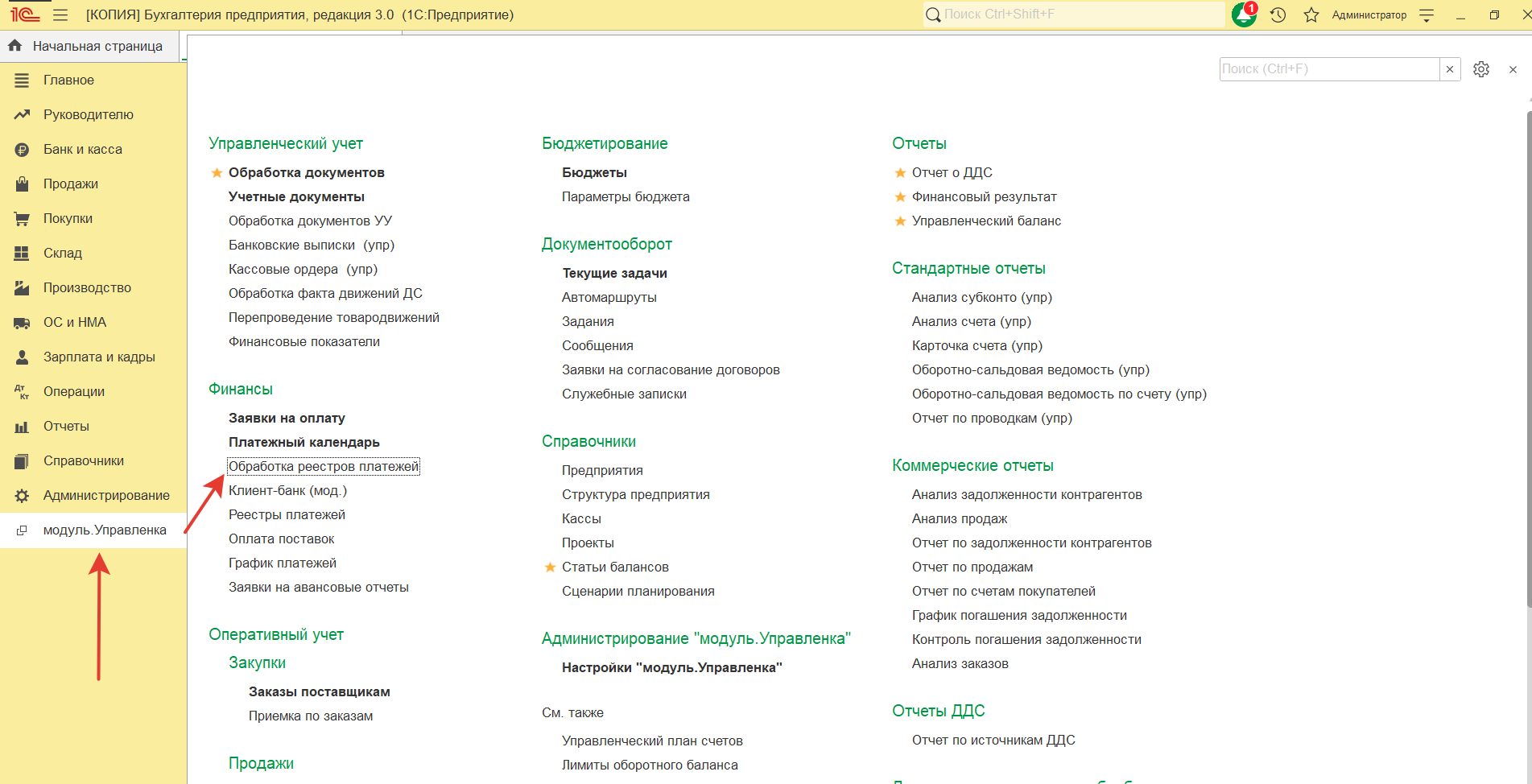Open Управленческий план счетов
This screenshot has width=1532, height=784.
(652, 741)
